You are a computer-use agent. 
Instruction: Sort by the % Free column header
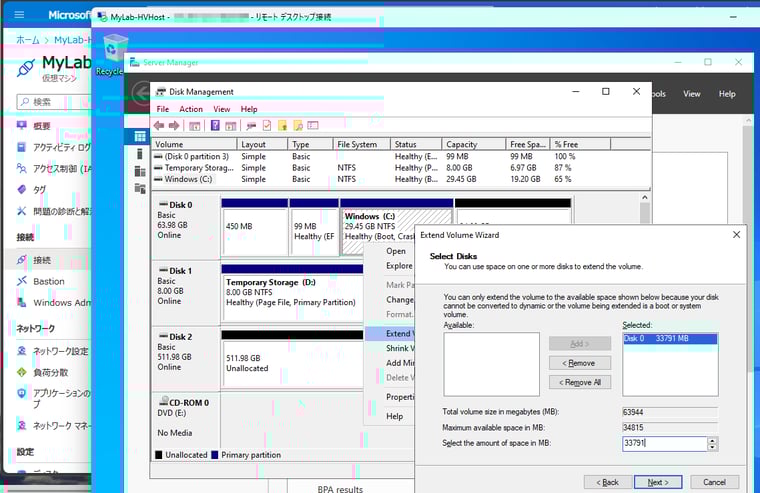pos(581,144)
